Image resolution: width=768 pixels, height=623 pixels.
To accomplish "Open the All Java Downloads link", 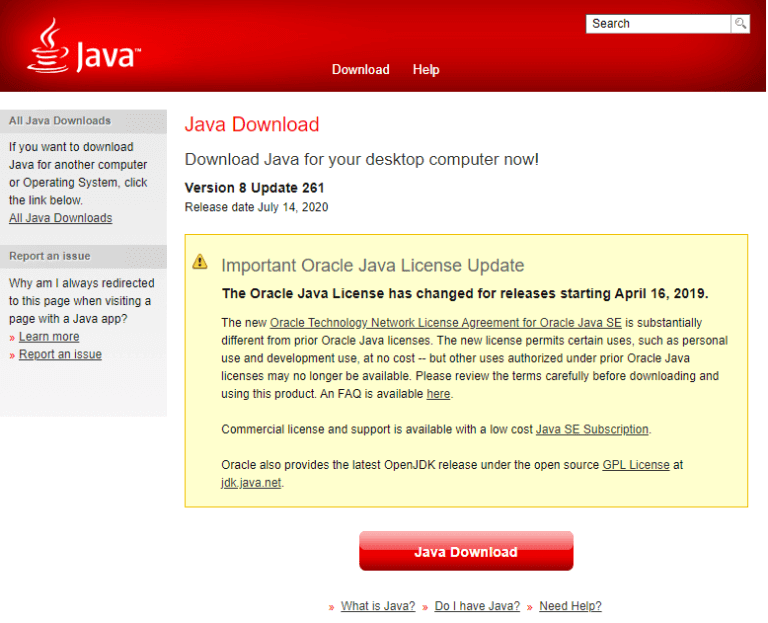I will [x=61, y=218].
